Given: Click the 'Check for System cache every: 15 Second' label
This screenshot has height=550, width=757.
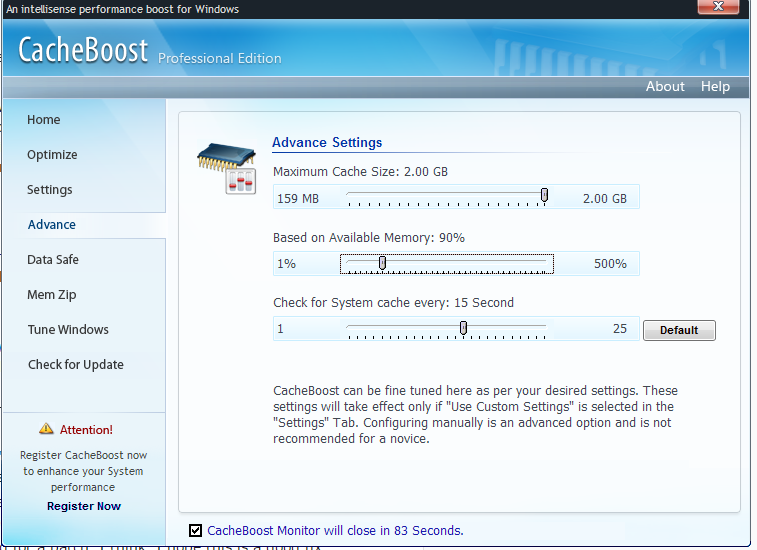Looking at the screenshot, I should pos(393,303).
